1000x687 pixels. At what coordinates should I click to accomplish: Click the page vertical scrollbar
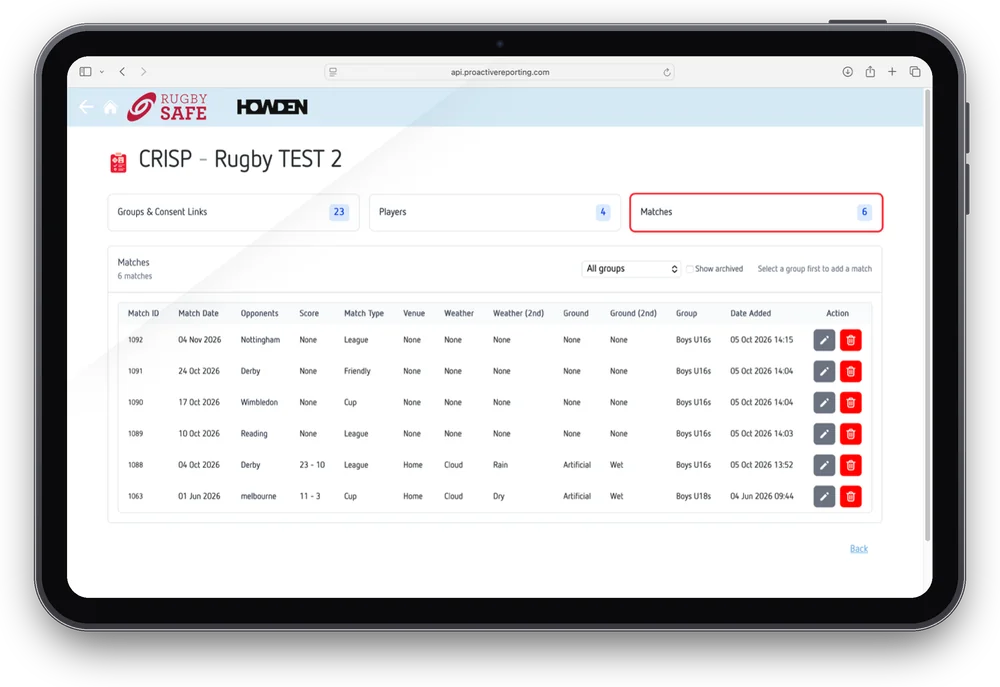[927, 316]
